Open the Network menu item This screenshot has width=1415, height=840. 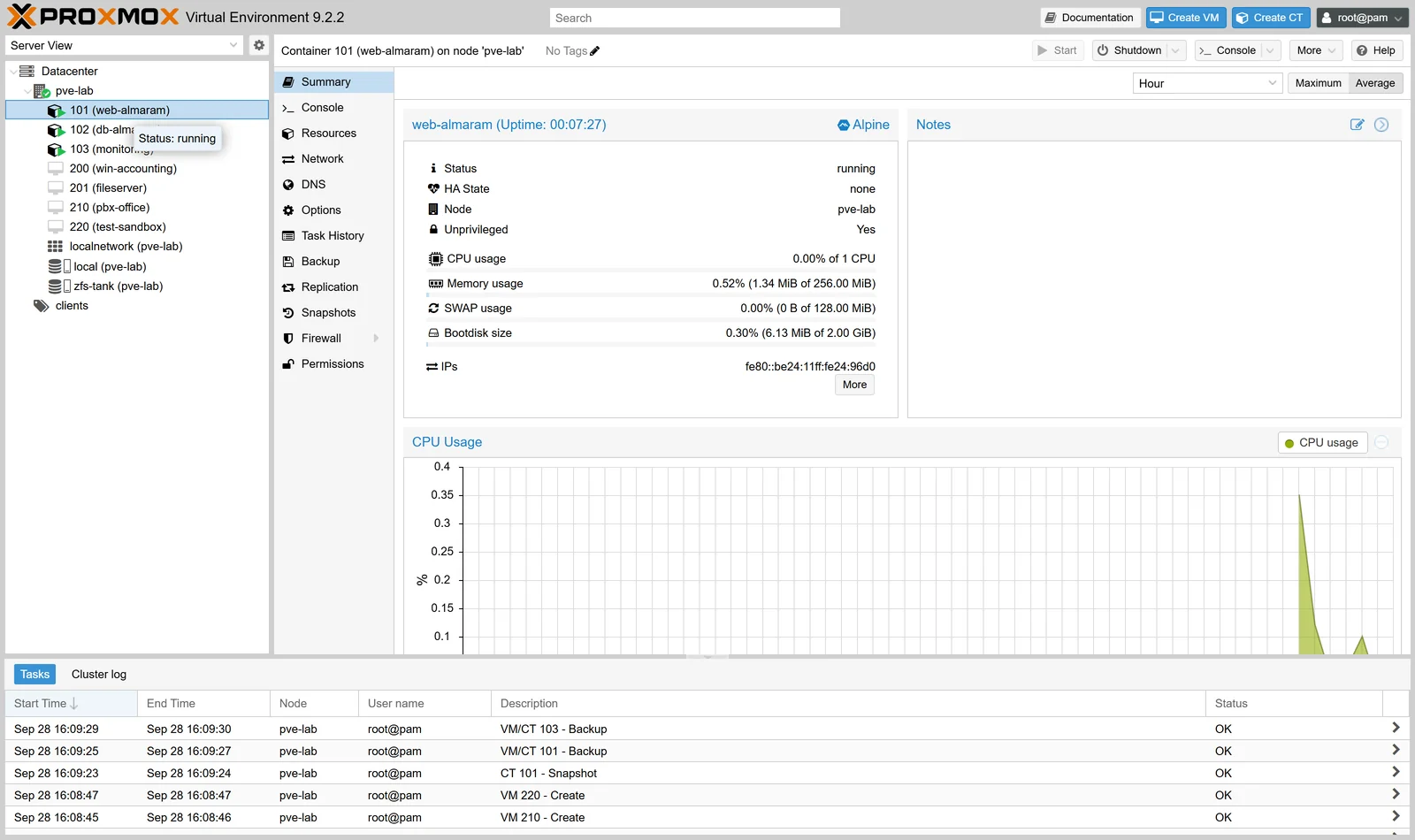(x=333, y=159)
